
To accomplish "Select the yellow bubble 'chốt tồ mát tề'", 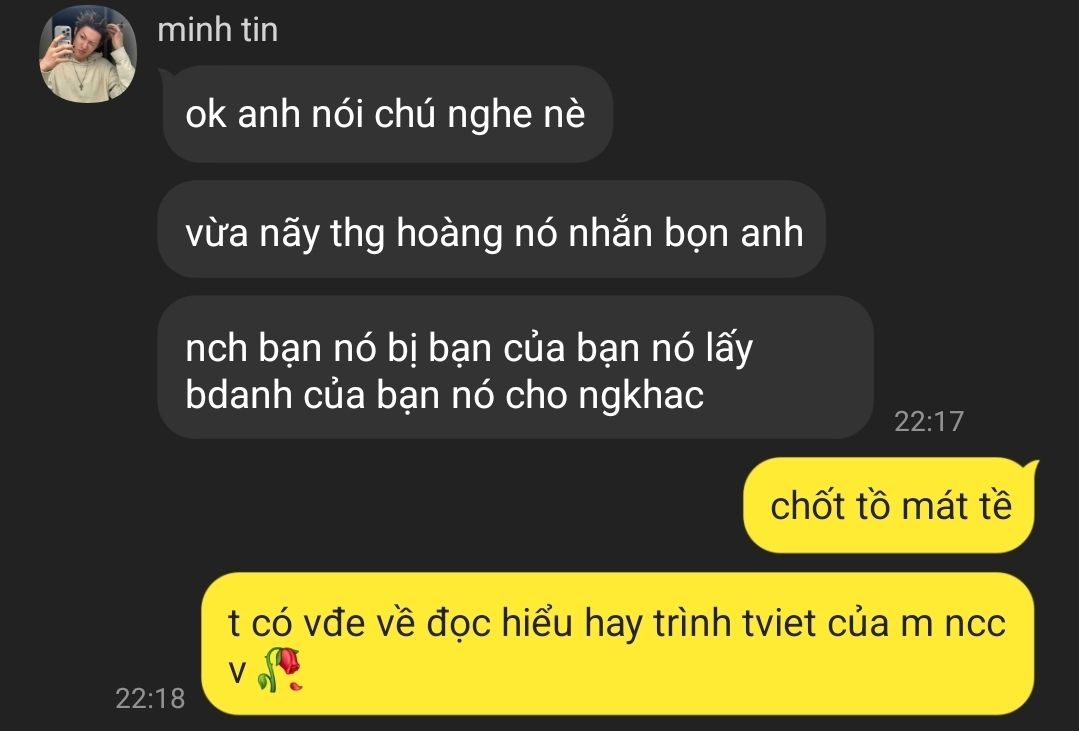I will [x=890, y=505].
